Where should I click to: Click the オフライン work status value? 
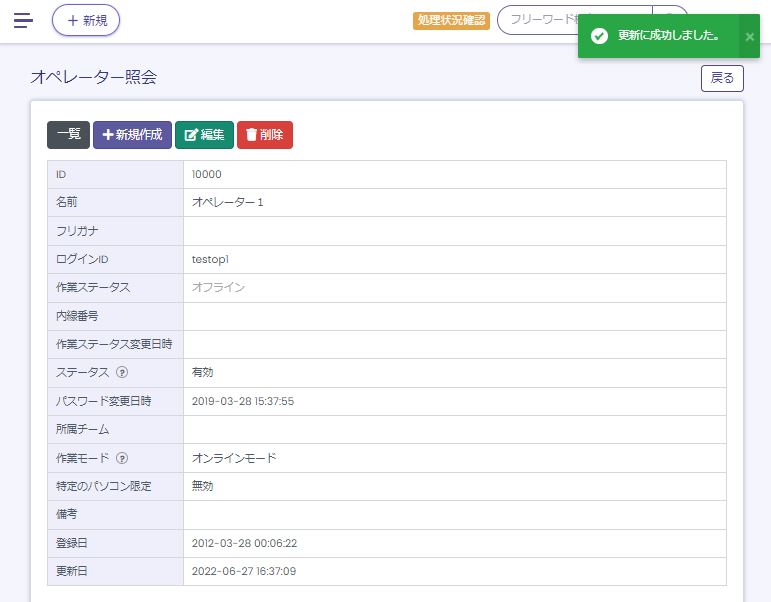tap(218, 287)
